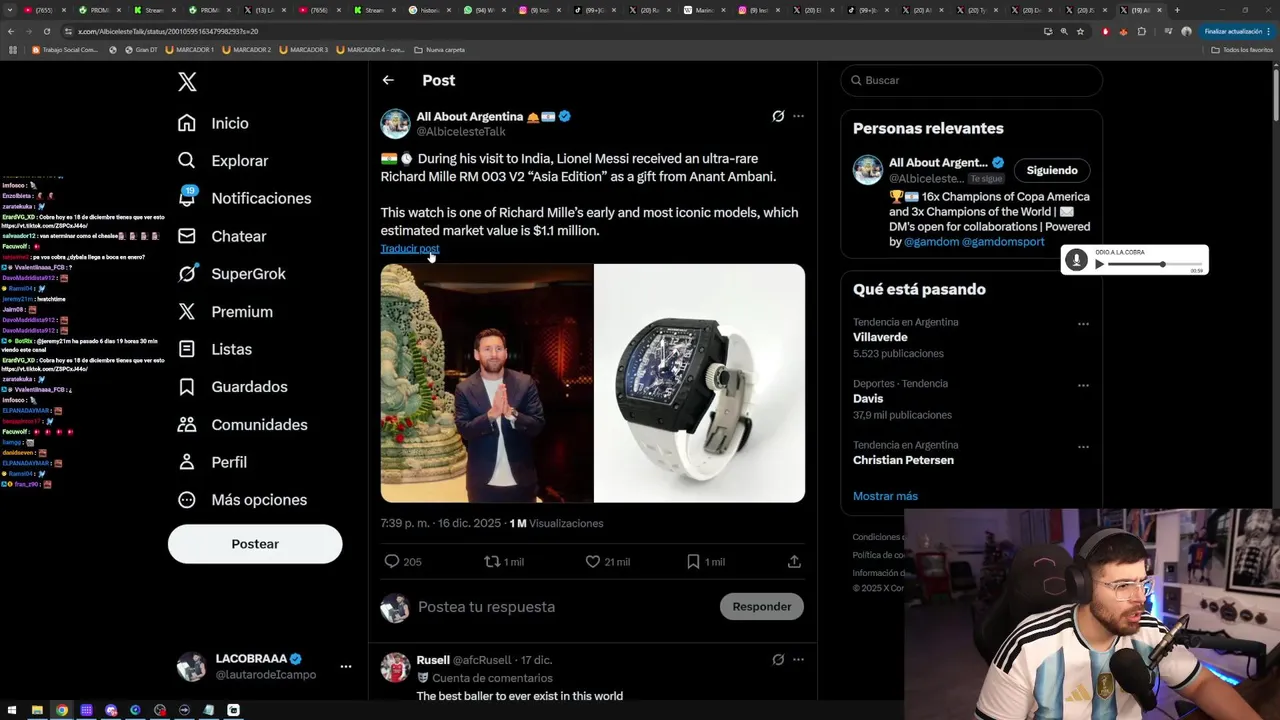Open SuperGrok from sidebar
Screen dimensions: 1280x720
click(x=231, y=274)
